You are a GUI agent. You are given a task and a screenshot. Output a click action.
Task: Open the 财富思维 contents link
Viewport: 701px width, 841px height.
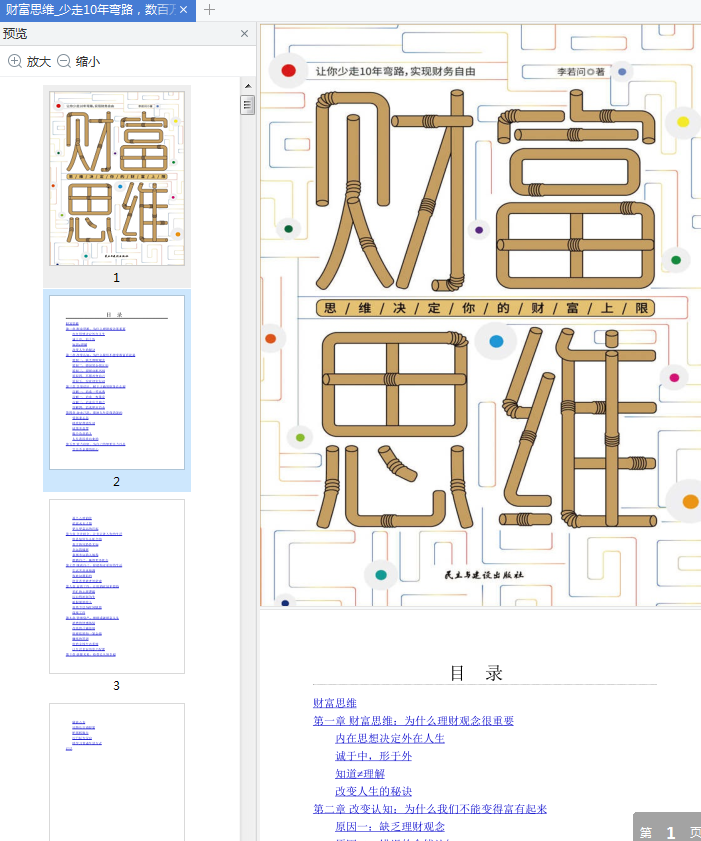(335, 703)
